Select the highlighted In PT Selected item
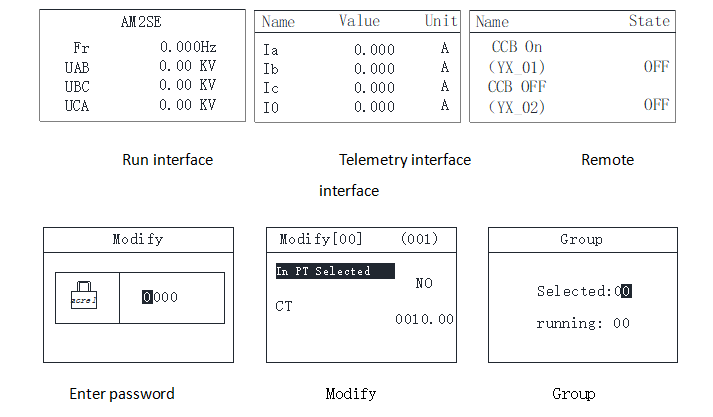The image size is (713, 417). (x=334, y=271)
